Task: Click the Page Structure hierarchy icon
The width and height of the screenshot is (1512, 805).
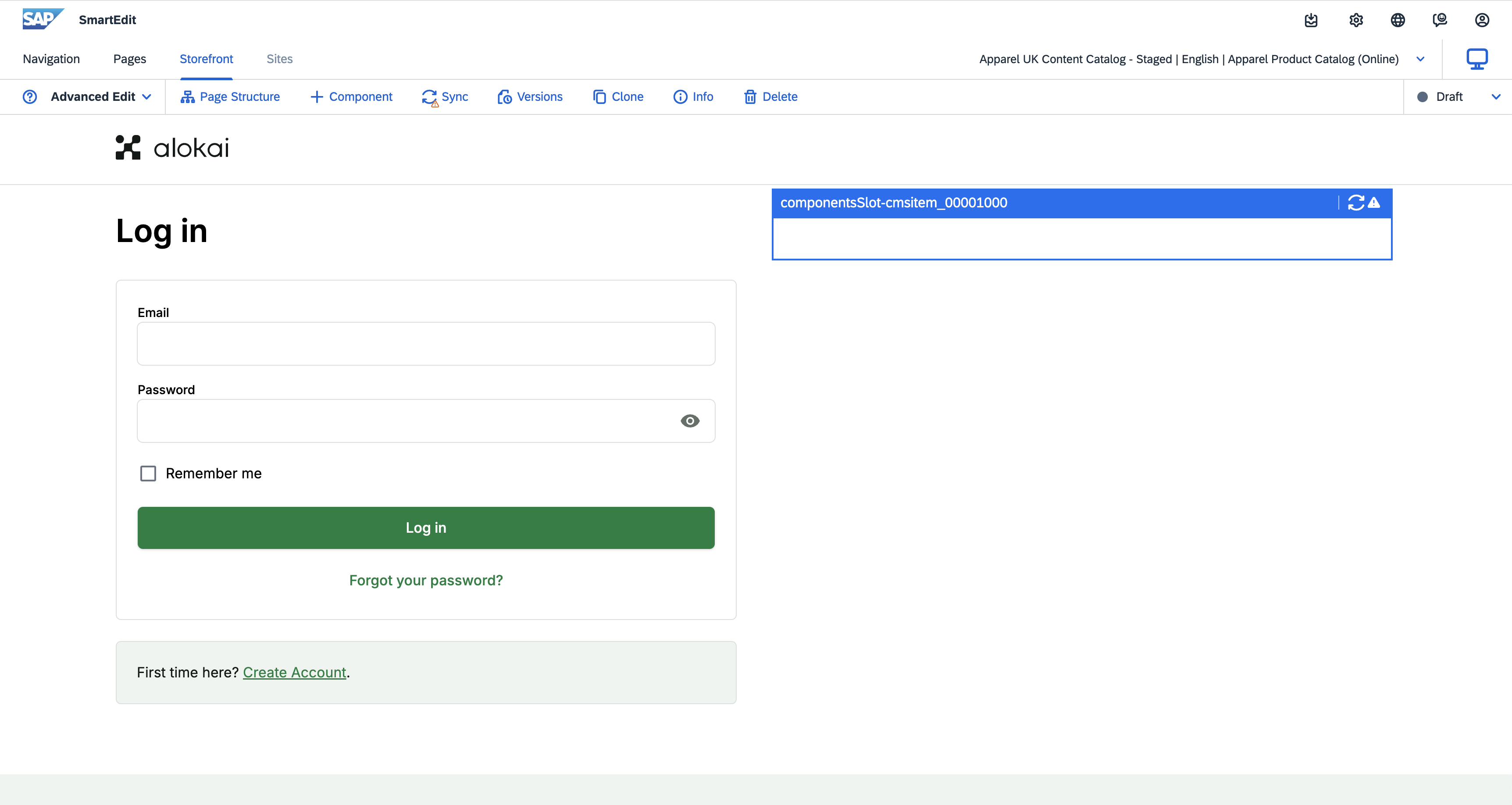Action: [187, 97]
